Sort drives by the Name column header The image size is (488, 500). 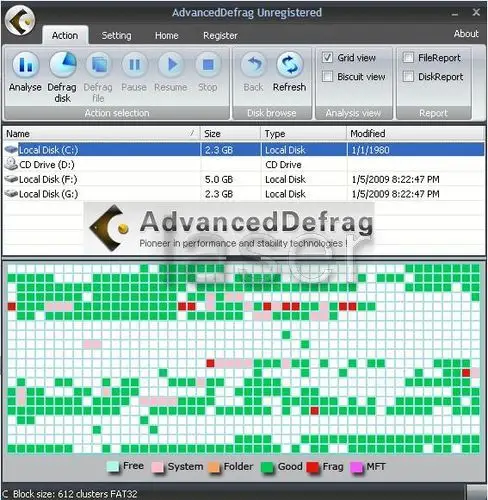click(101, 134)
